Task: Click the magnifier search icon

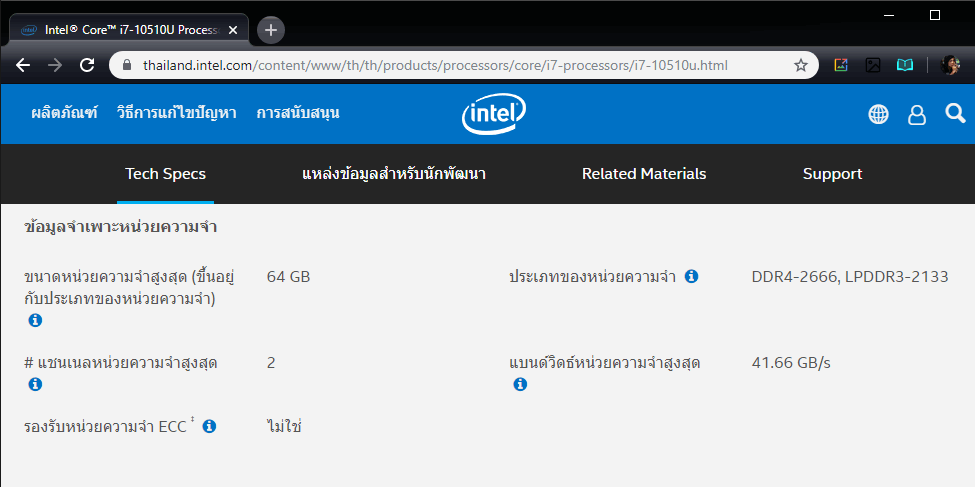Action: pos(955,113)
